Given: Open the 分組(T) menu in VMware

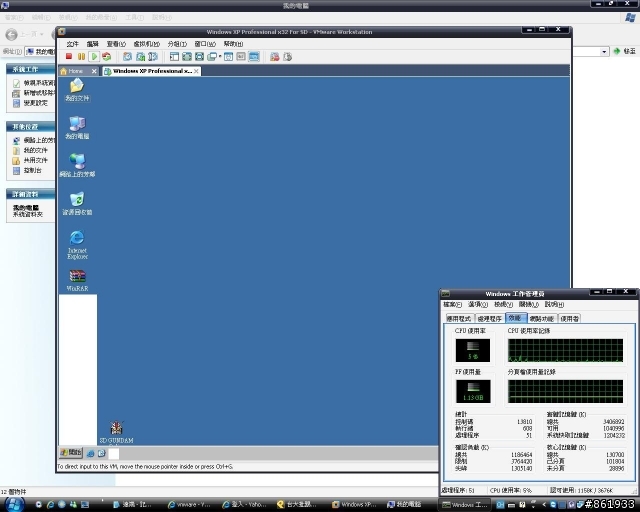Looking at the screenshot, I should (x=177, y=44).
